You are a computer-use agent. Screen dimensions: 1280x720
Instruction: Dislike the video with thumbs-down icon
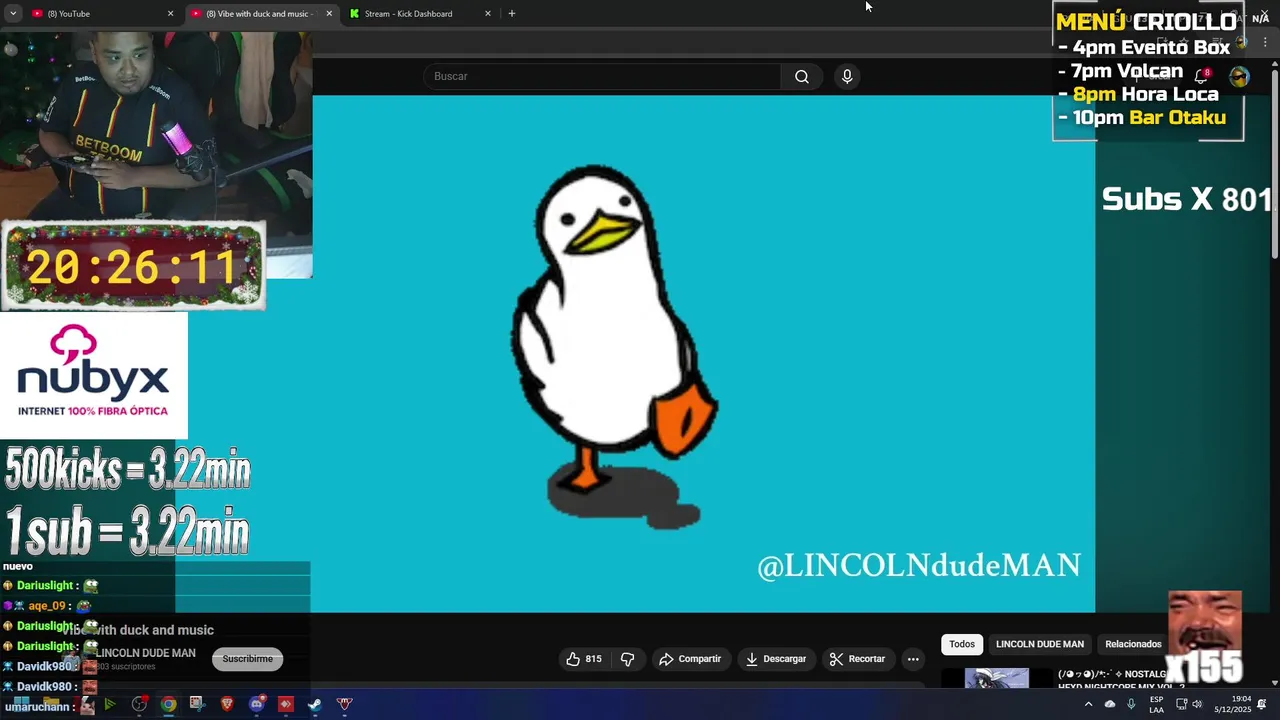(x=628, y=659)
